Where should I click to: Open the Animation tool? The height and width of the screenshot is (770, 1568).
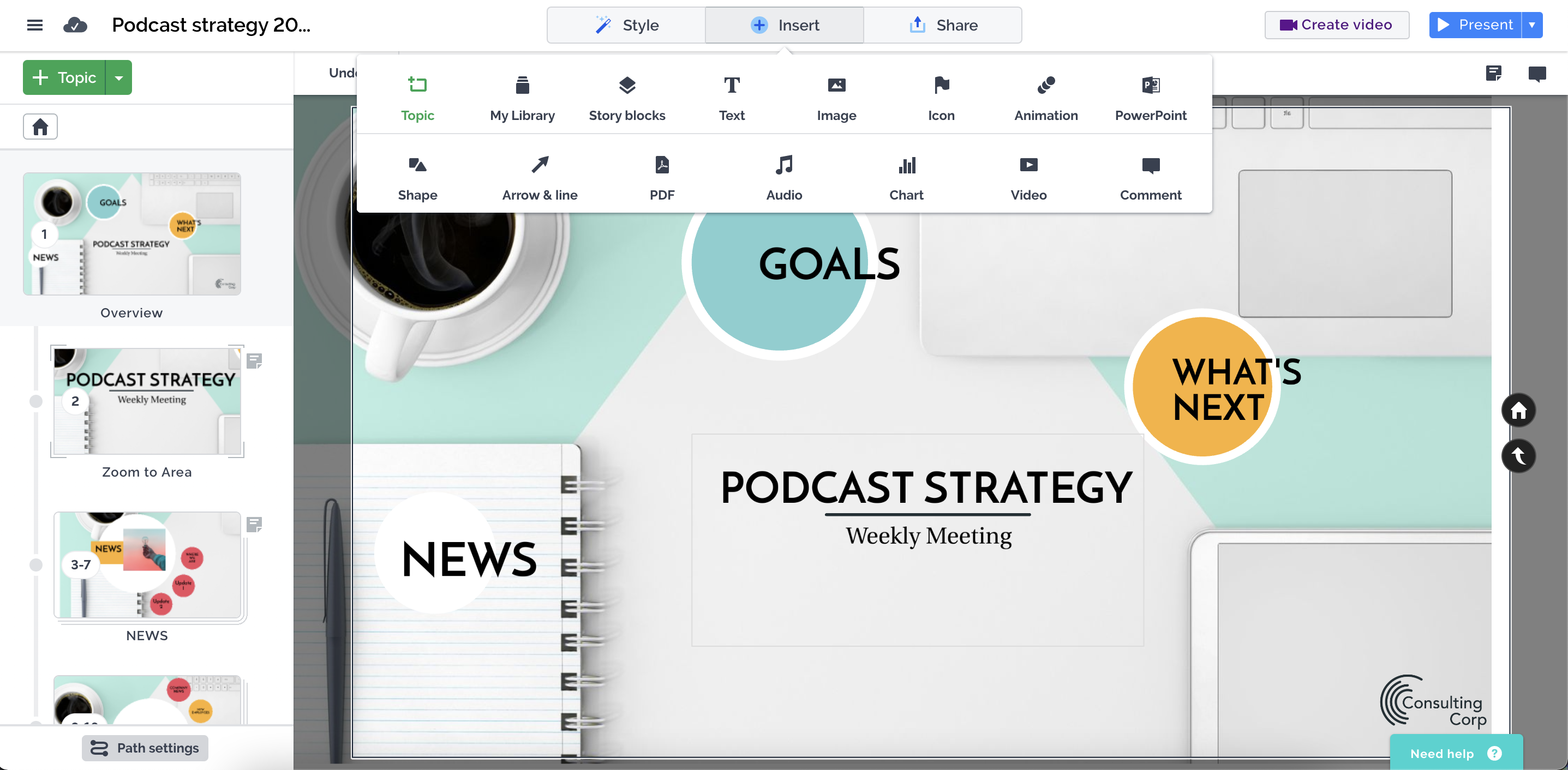pyautogui.click(x=1046, y=97)
